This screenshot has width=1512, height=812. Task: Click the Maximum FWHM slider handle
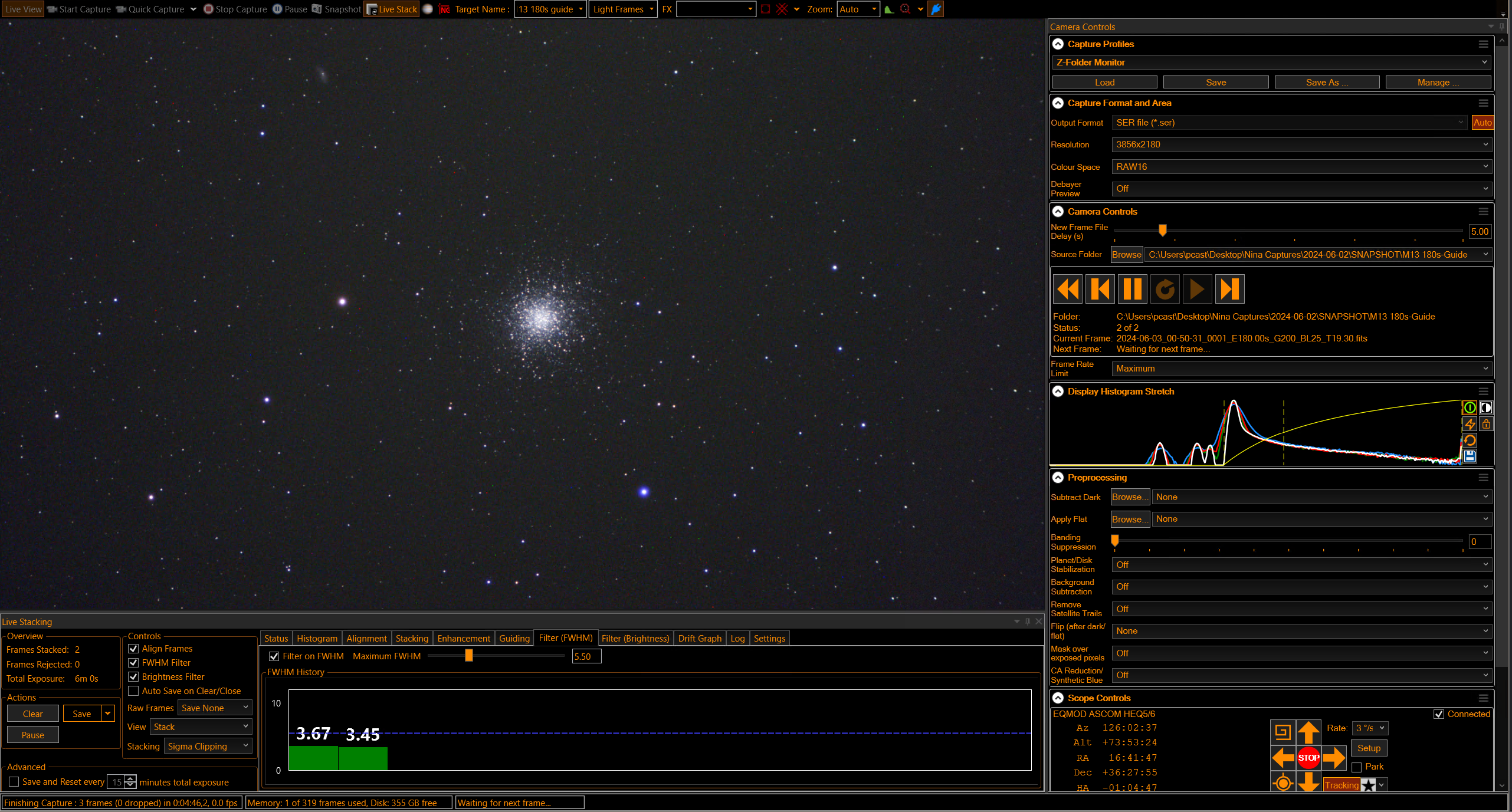469,656
